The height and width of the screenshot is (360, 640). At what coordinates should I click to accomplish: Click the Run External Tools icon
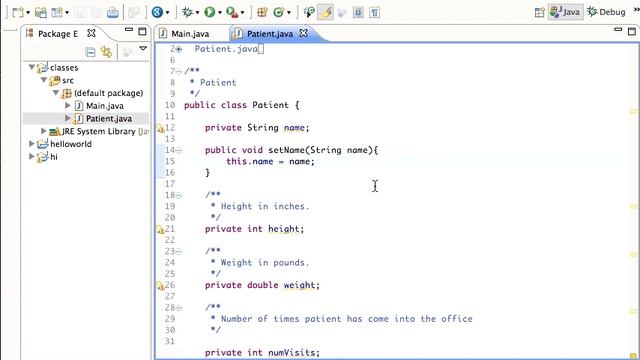point(232,12)
